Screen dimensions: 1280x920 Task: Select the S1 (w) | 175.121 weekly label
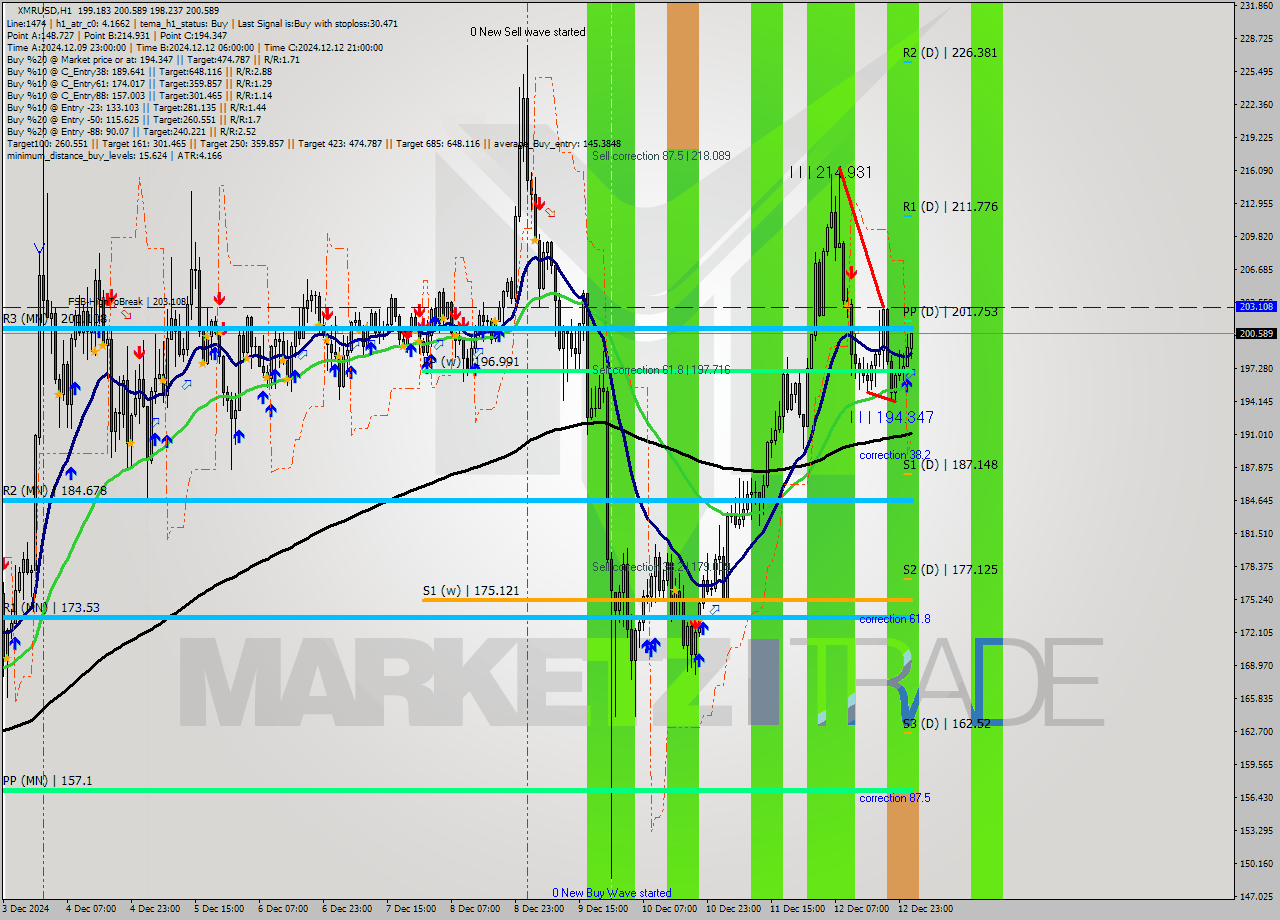[x=471, y=591]
